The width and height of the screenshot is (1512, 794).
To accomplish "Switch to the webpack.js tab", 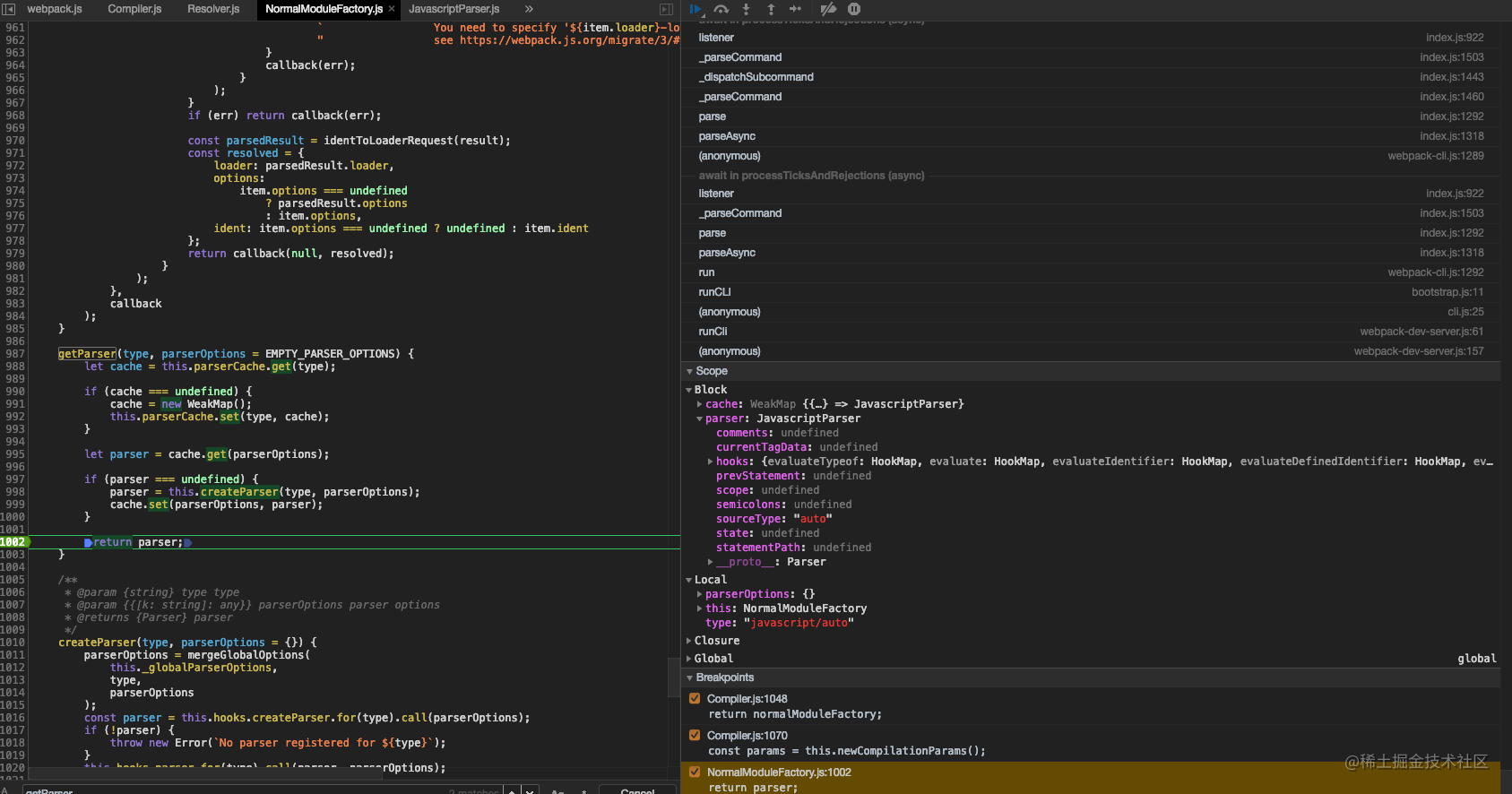I will (x=55, y=9).
